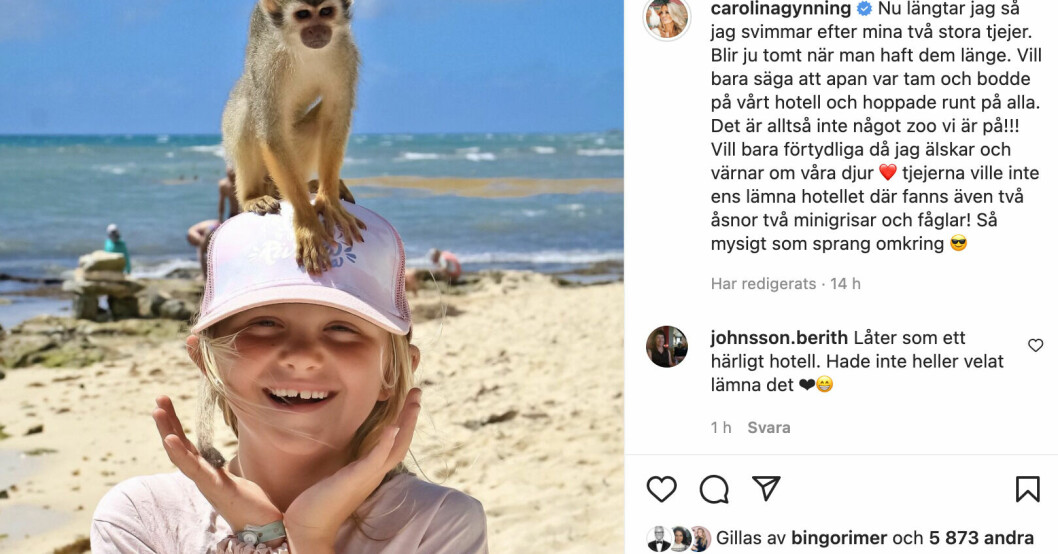Share the post with the paper plane icon
Screen dimensions: 1058x554
click(x=767, y=489)
